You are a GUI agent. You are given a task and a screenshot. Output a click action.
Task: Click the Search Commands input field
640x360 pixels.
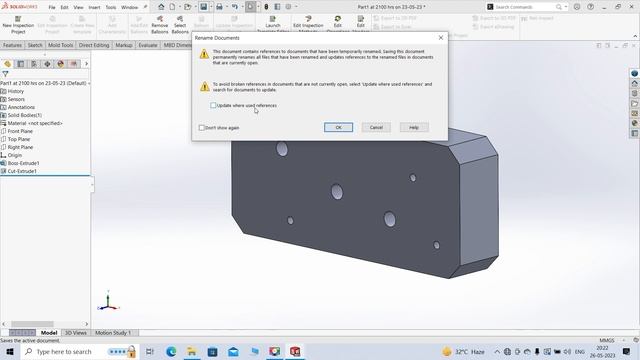pyautogui.click(x=524, y=7)
